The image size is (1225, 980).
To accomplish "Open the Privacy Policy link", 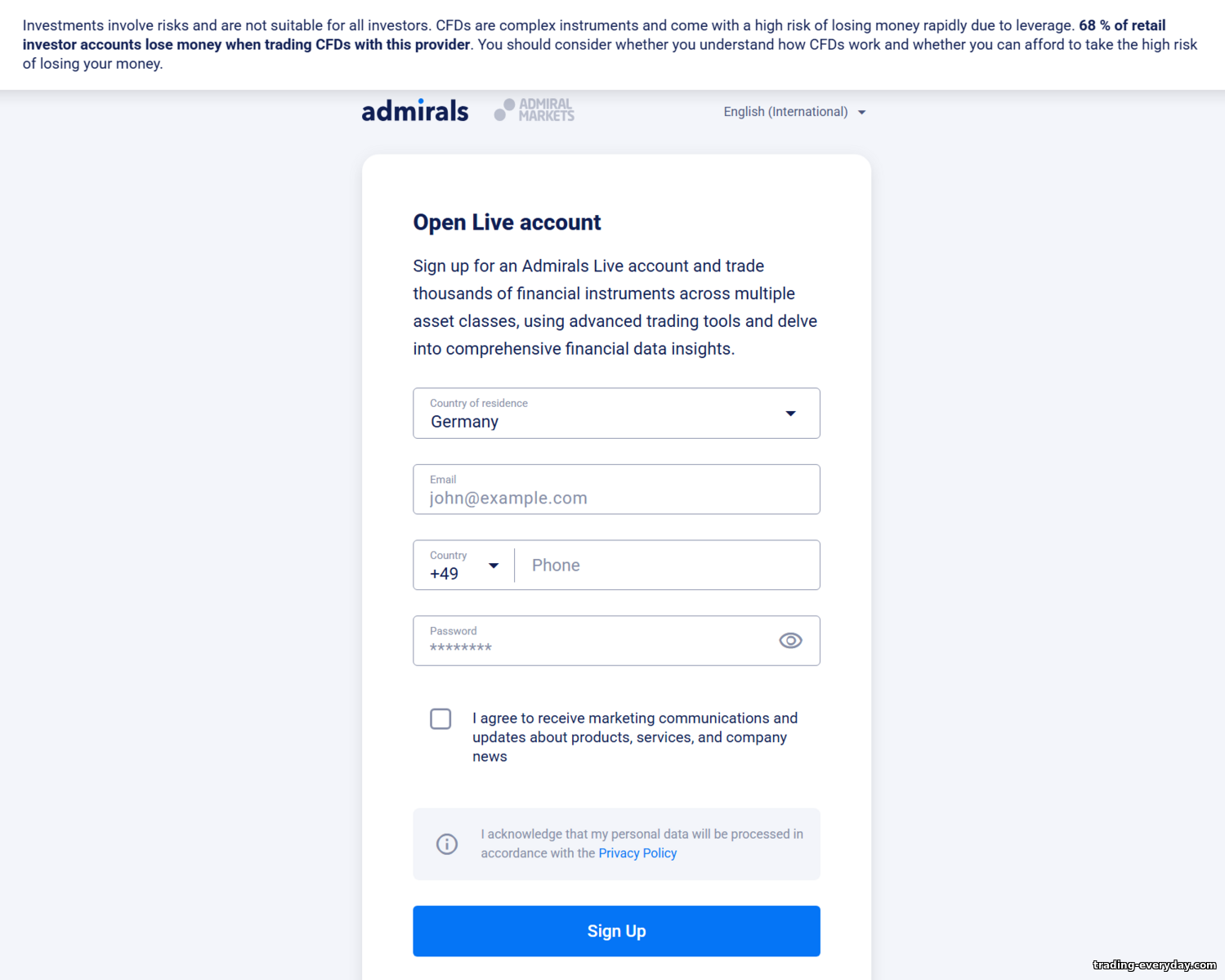I will [x=637, y=853].
